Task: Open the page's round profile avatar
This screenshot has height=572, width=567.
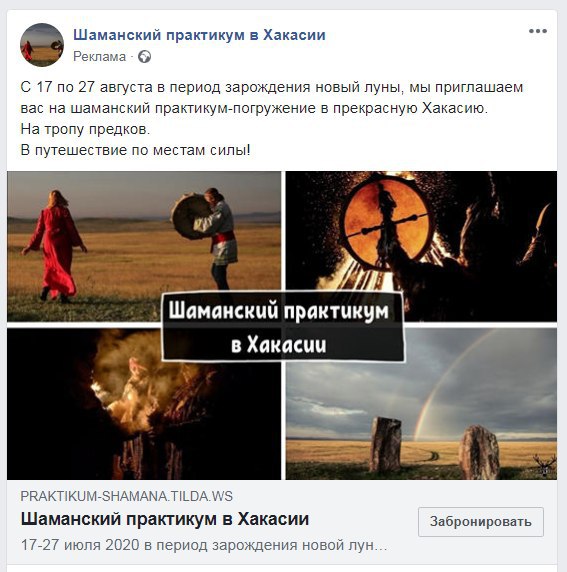Action: click(x=42, y=45)
